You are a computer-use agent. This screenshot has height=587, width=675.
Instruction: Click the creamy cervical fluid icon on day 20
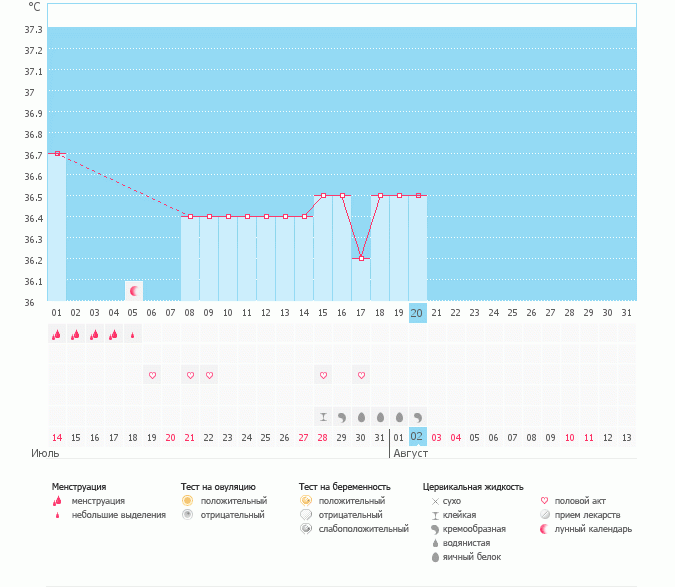pyautogui.click(x=418, y=416)
